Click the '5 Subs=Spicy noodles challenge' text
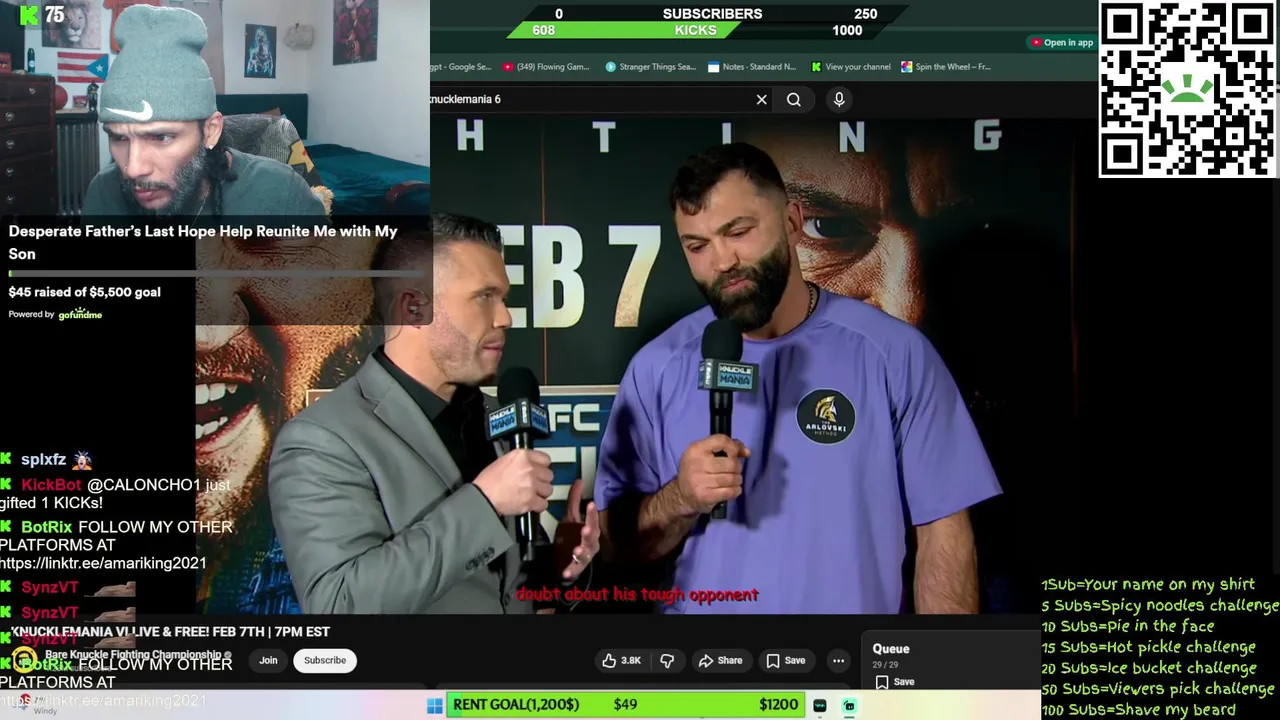Image resolution: width=1280 pixels, height=720 pixels. coord(1160,605)
